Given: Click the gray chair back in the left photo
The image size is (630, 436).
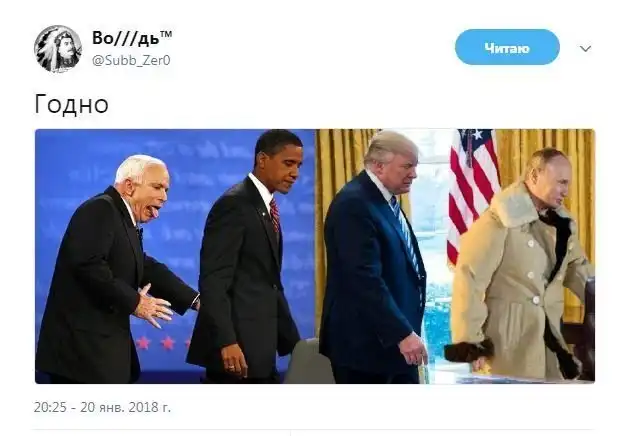Looking at the screenshot, I should click(309, 362).
